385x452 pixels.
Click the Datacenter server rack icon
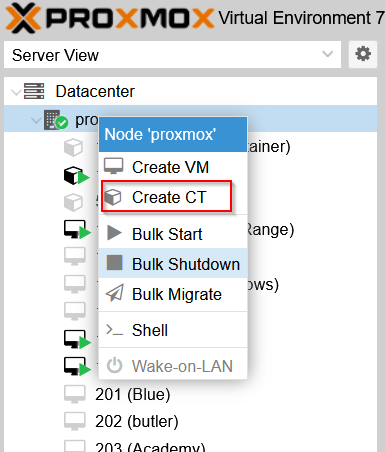tap(34, 91)
